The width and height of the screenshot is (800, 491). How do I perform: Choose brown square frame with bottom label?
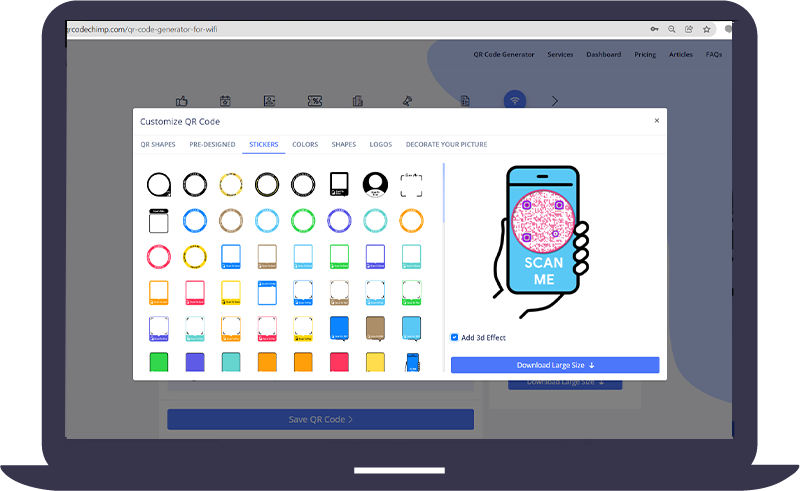[x=267, y=257]
